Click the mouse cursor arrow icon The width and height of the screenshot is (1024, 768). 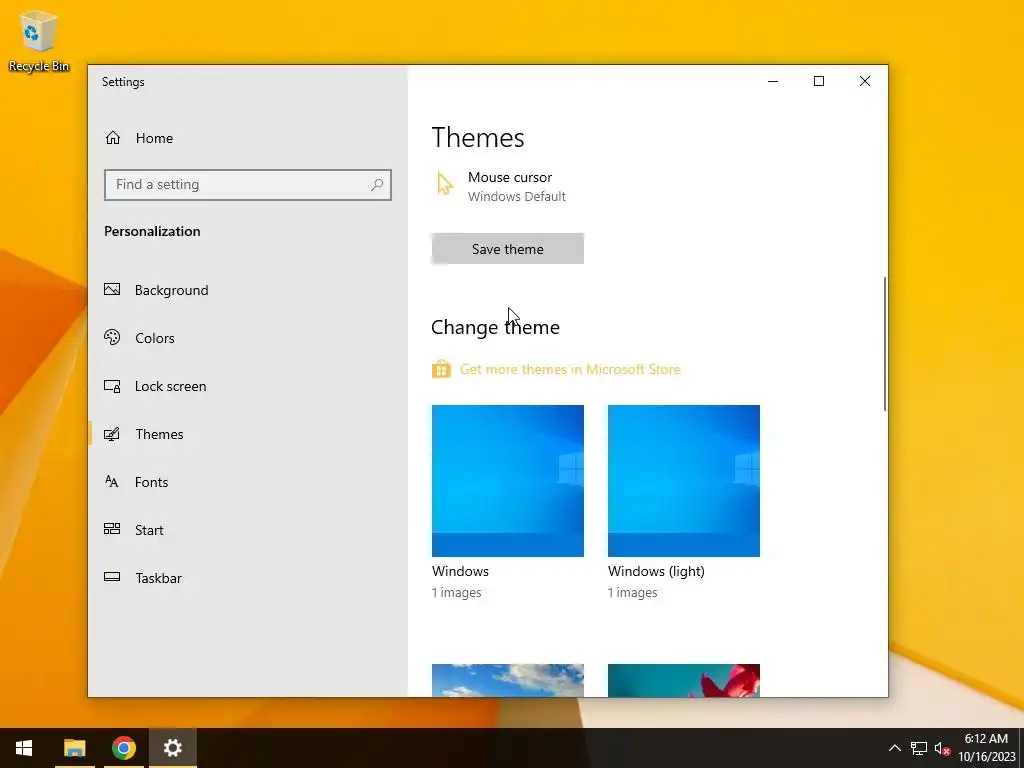point(445,184)
